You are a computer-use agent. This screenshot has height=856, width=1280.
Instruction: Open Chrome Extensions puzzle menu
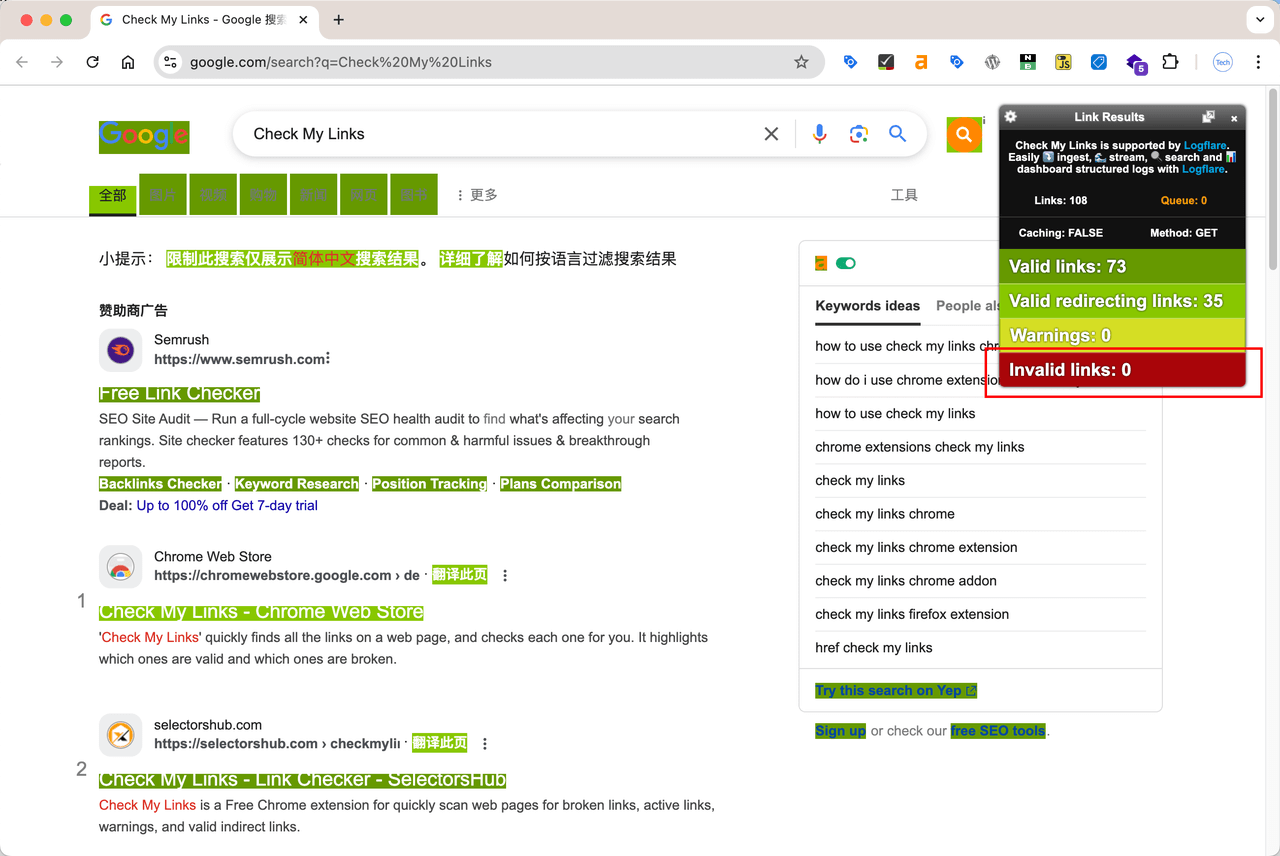coord(1170,62)
